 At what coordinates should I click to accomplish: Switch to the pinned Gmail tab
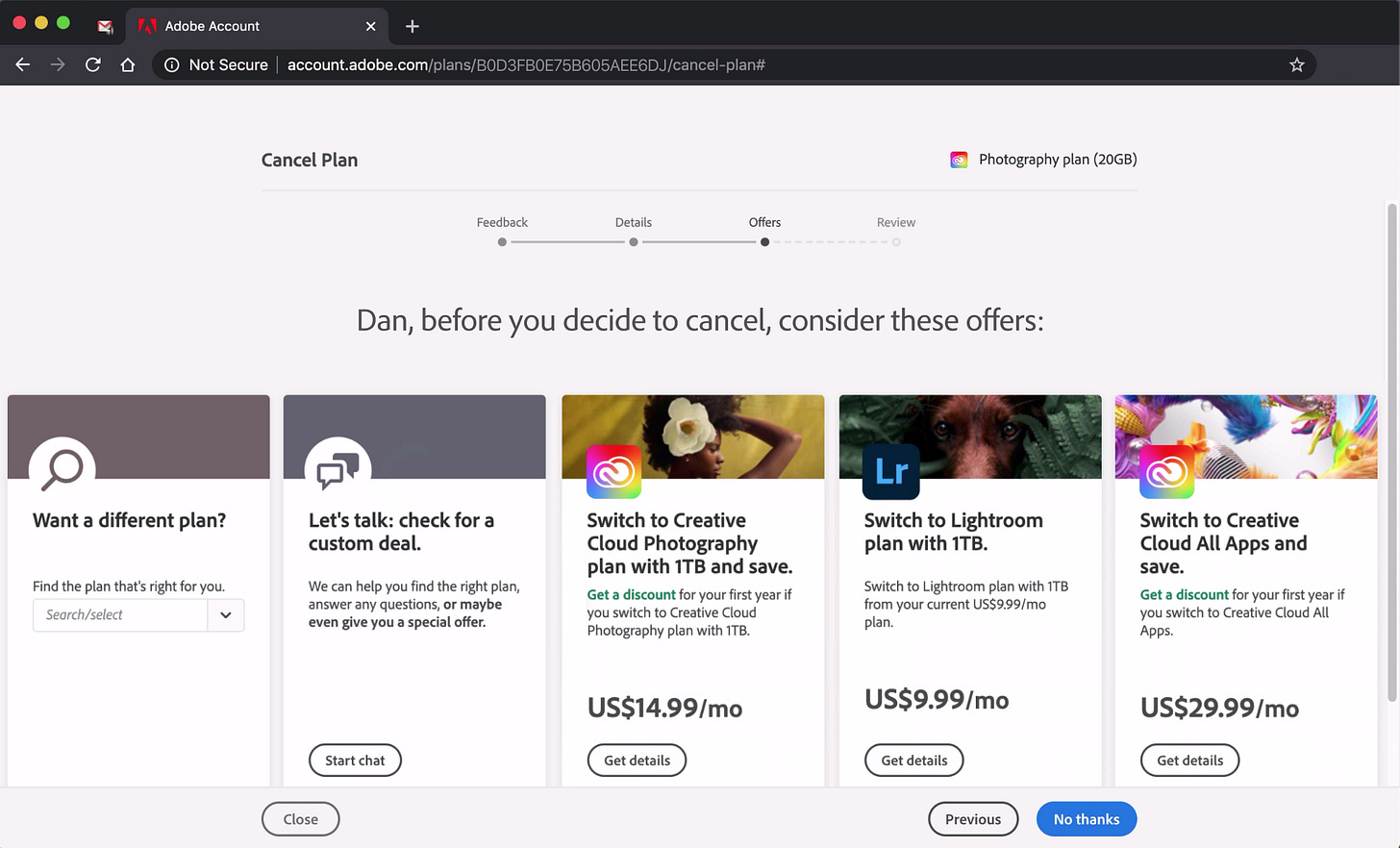106,26
